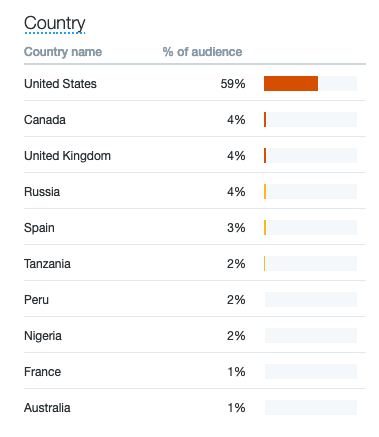Select the Canada country row
Screen dimensions: 379x437
[x=195, y=119]
